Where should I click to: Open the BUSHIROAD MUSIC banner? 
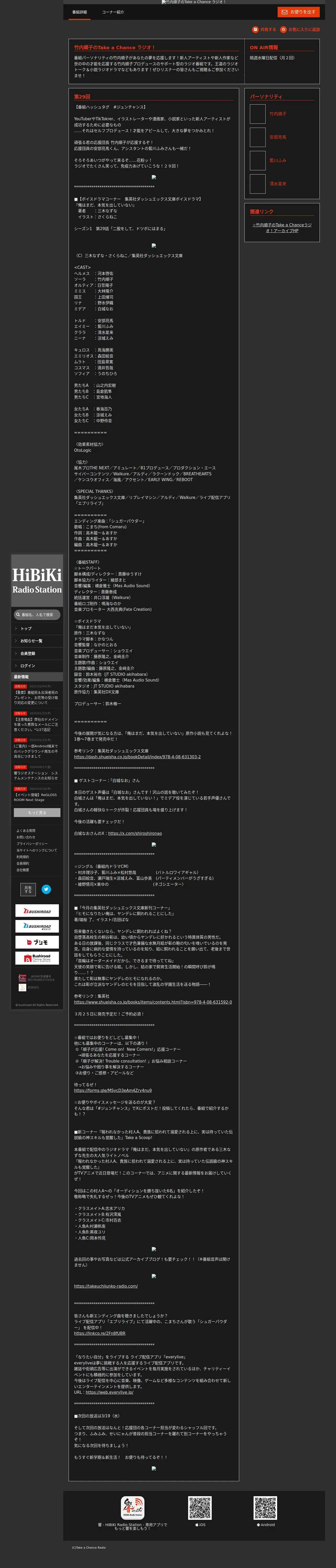point(37,927)
